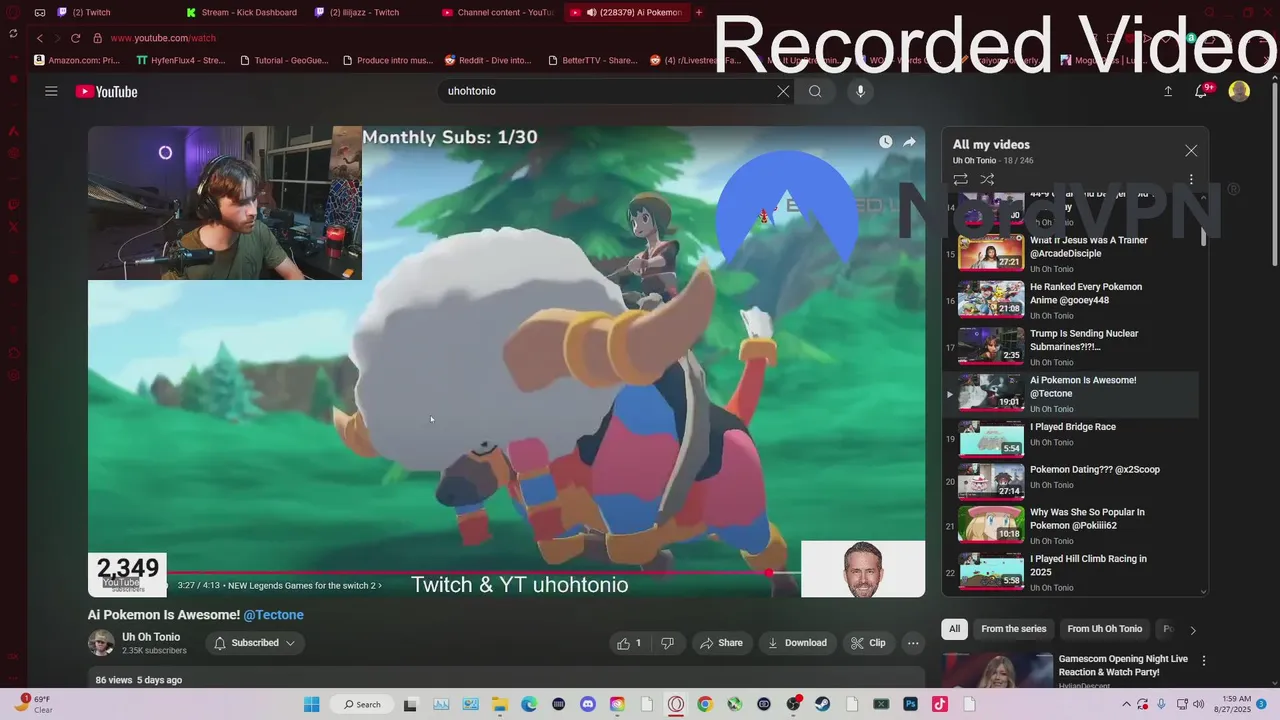This screenshot has height=720, width=1280.
Task: Open the BetterTTV bookmark
Action: coord(592,60)
